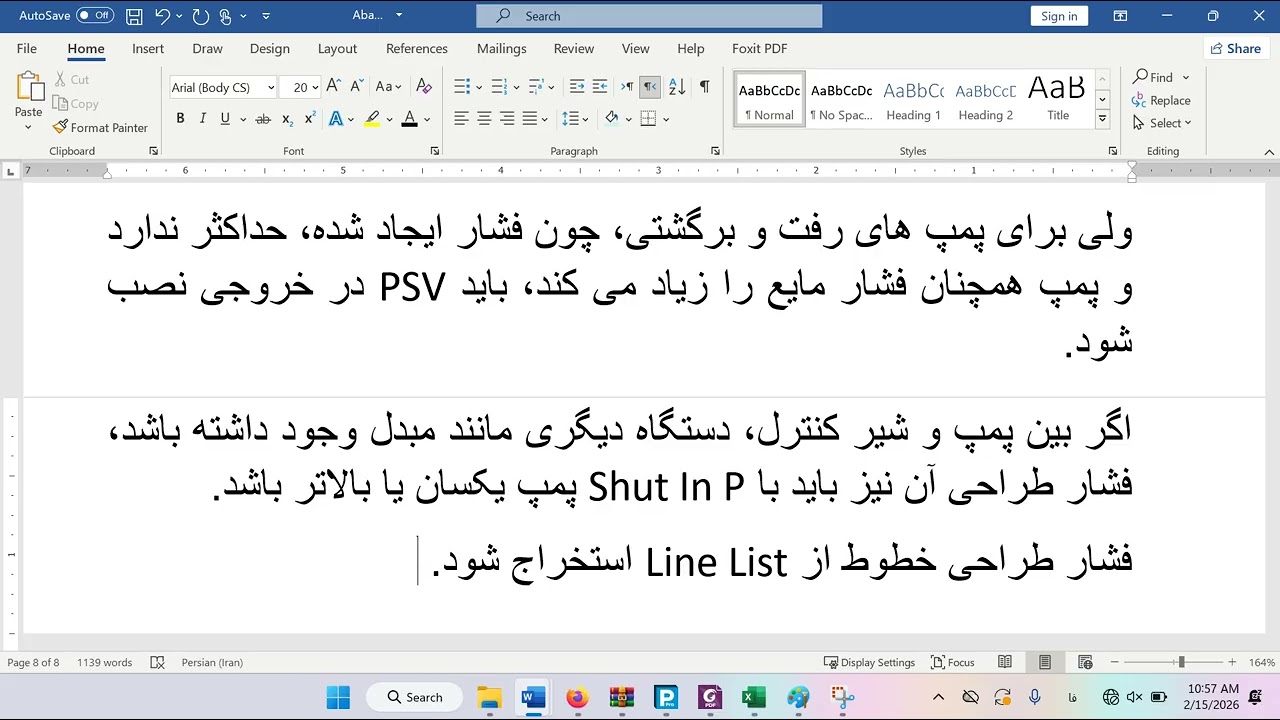Screen dimensions: 1280x720
Task: Toggle Underline formatting
Action: 225,118
